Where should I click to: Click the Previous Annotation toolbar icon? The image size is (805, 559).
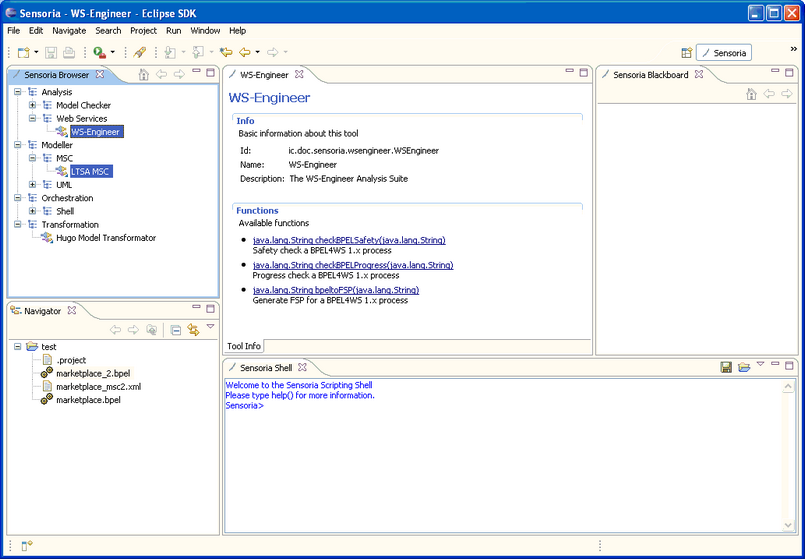198,52
